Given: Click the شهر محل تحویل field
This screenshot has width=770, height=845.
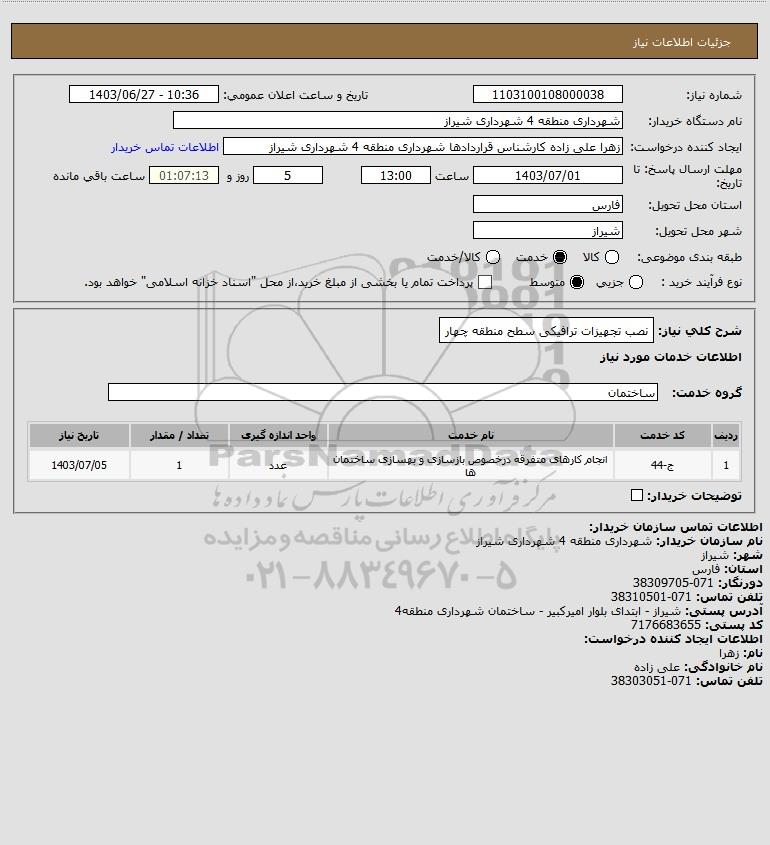Looking at the screenshot, I should [x=547, y=230].
